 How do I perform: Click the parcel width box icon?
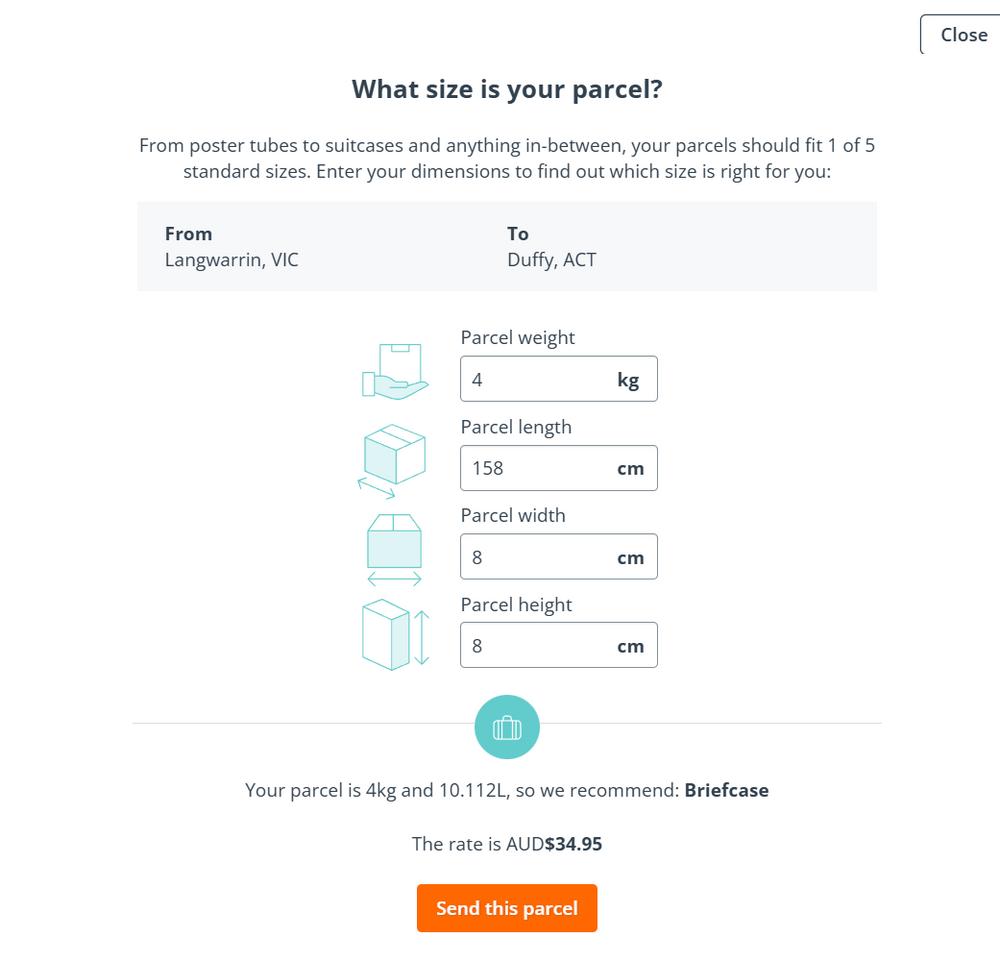[395, 550]
